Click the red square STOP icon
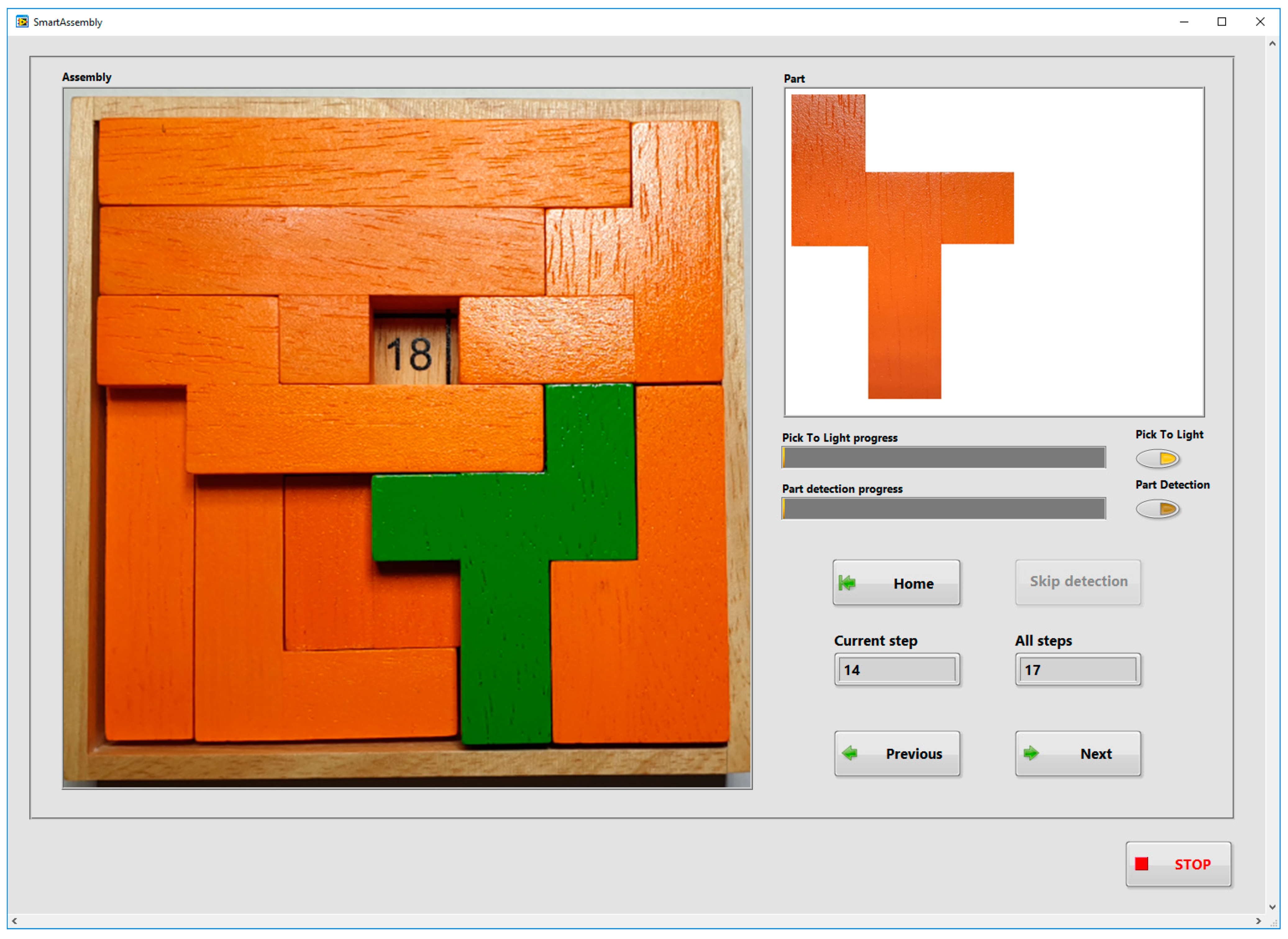Image resolution: width=1288 pixels, height=939 pixels. [x=1141, y=864]
